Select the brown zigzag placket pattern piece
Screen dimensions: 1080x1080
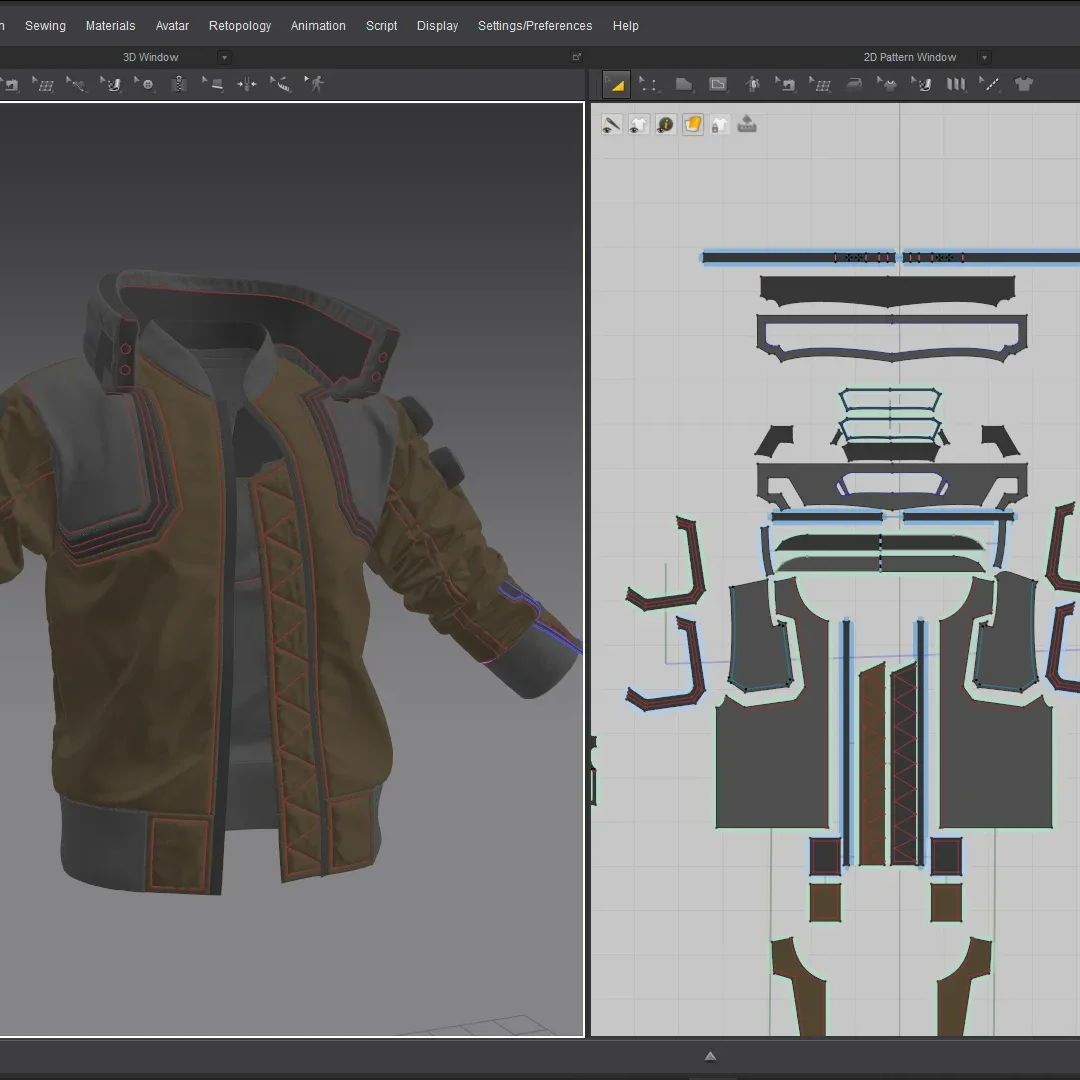[904, 765]
